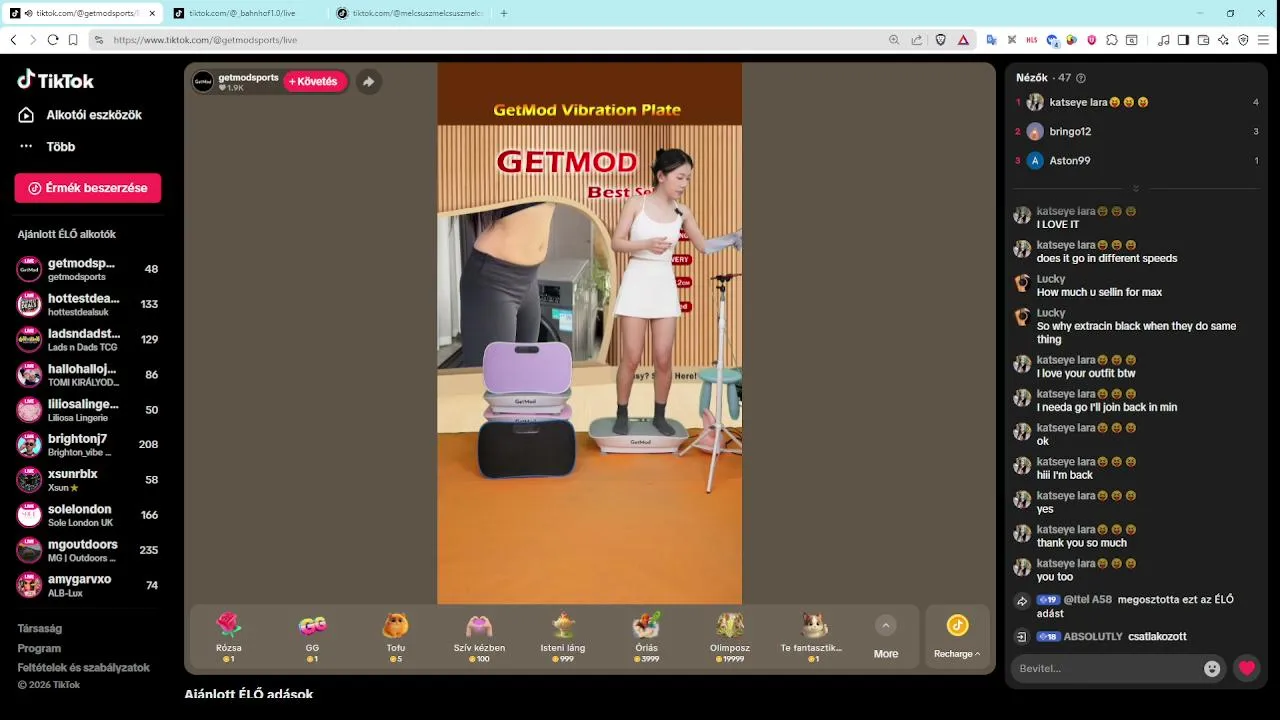Open Feltételek és szabályzatok footer link
Screen dimensions: 1280x720
(83, 667)
